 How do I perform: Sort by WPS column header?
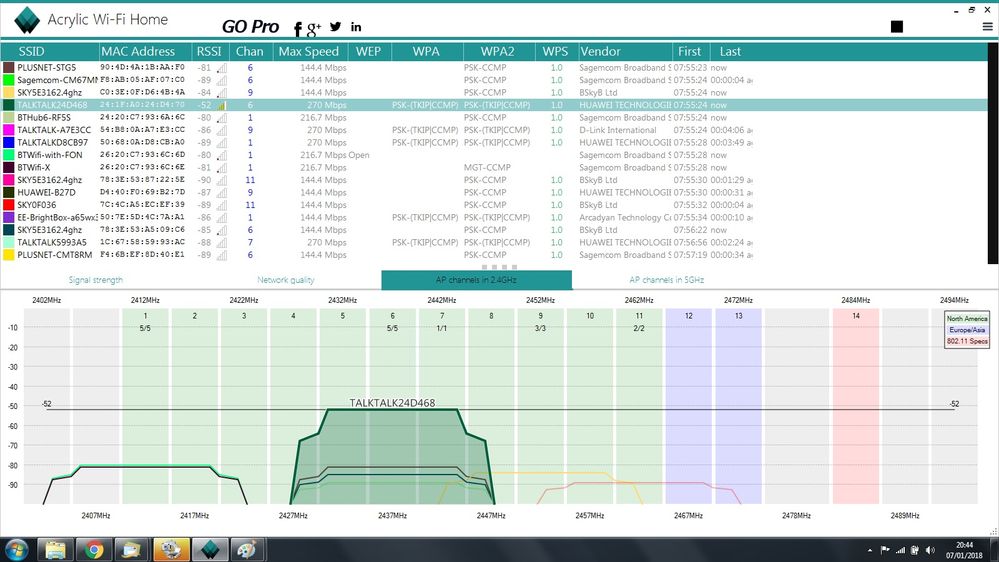(x=555, y=52)
